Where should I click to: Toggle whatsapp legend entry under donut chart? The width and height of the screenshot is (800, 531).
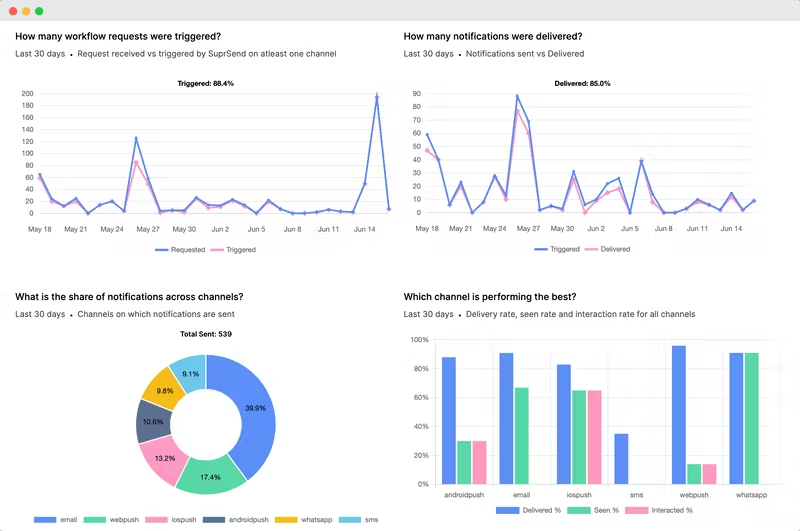(x=304, y=520)
